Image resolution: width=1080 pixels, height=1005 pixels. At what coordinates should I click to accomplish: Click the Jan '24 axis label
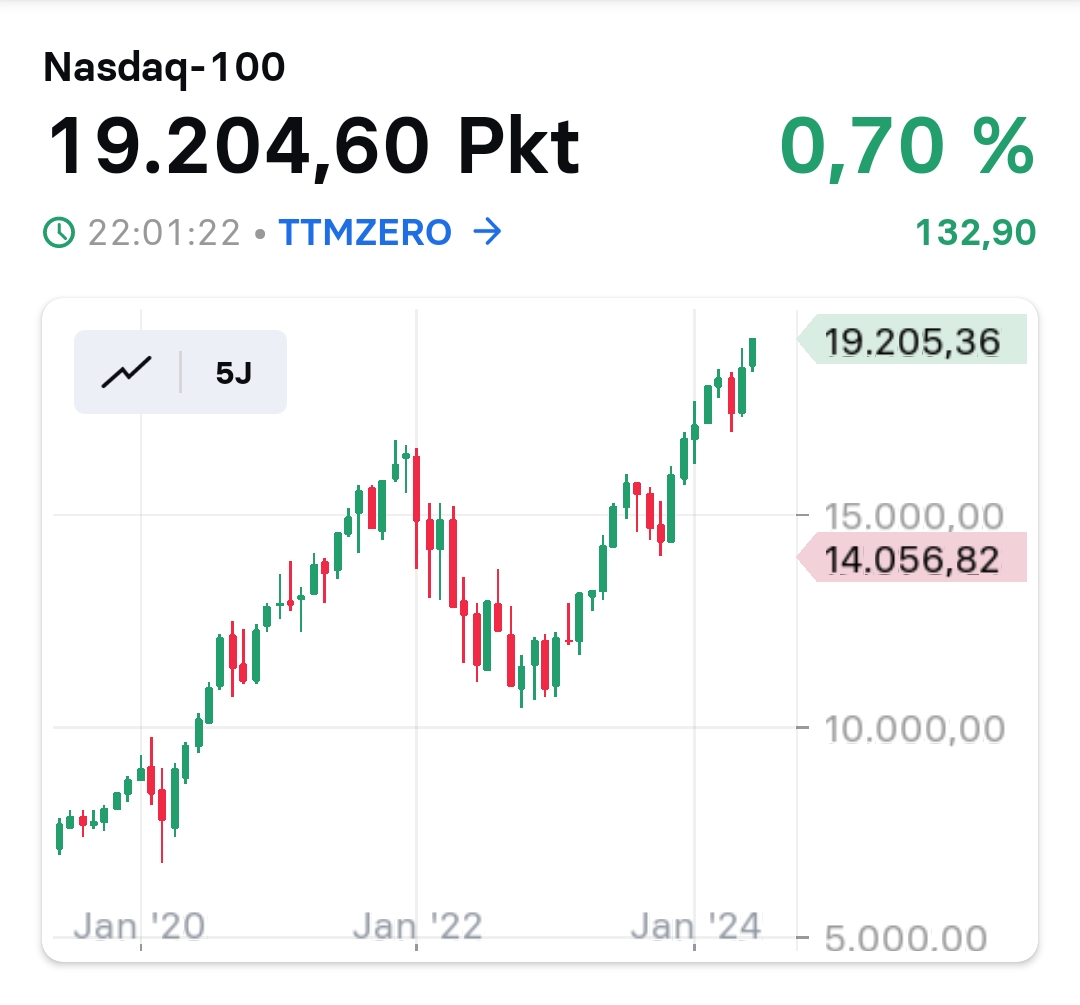point(695,926)
